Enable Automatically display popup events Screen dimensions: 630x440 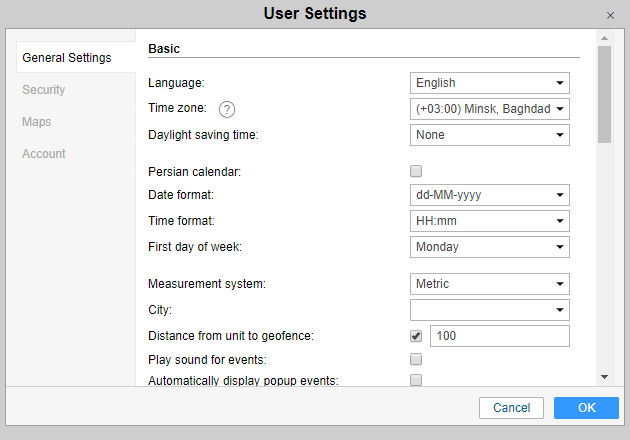416,380
